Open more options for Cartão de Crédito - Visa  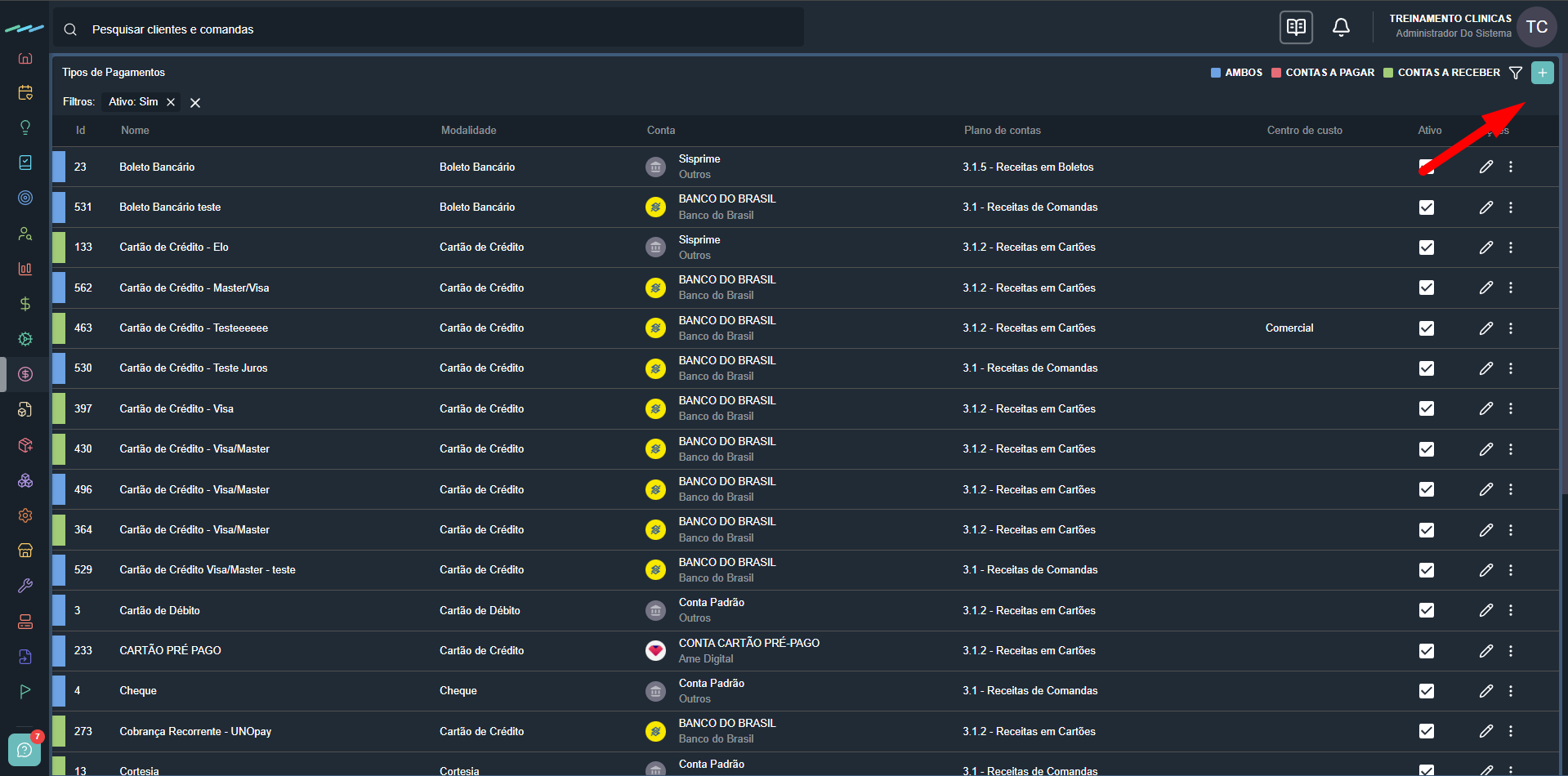1511,408
